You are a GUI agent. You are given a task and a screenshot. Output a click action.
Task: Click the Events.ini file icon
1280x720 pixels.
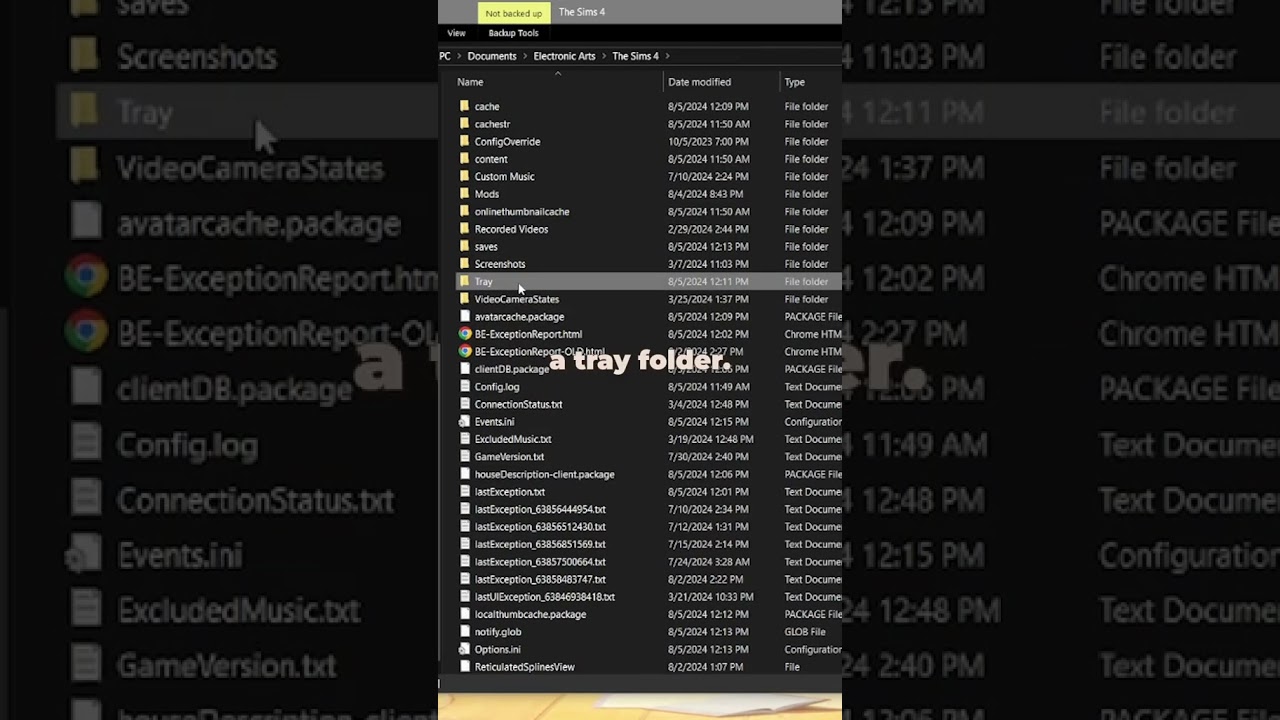(x=464, y=421)
